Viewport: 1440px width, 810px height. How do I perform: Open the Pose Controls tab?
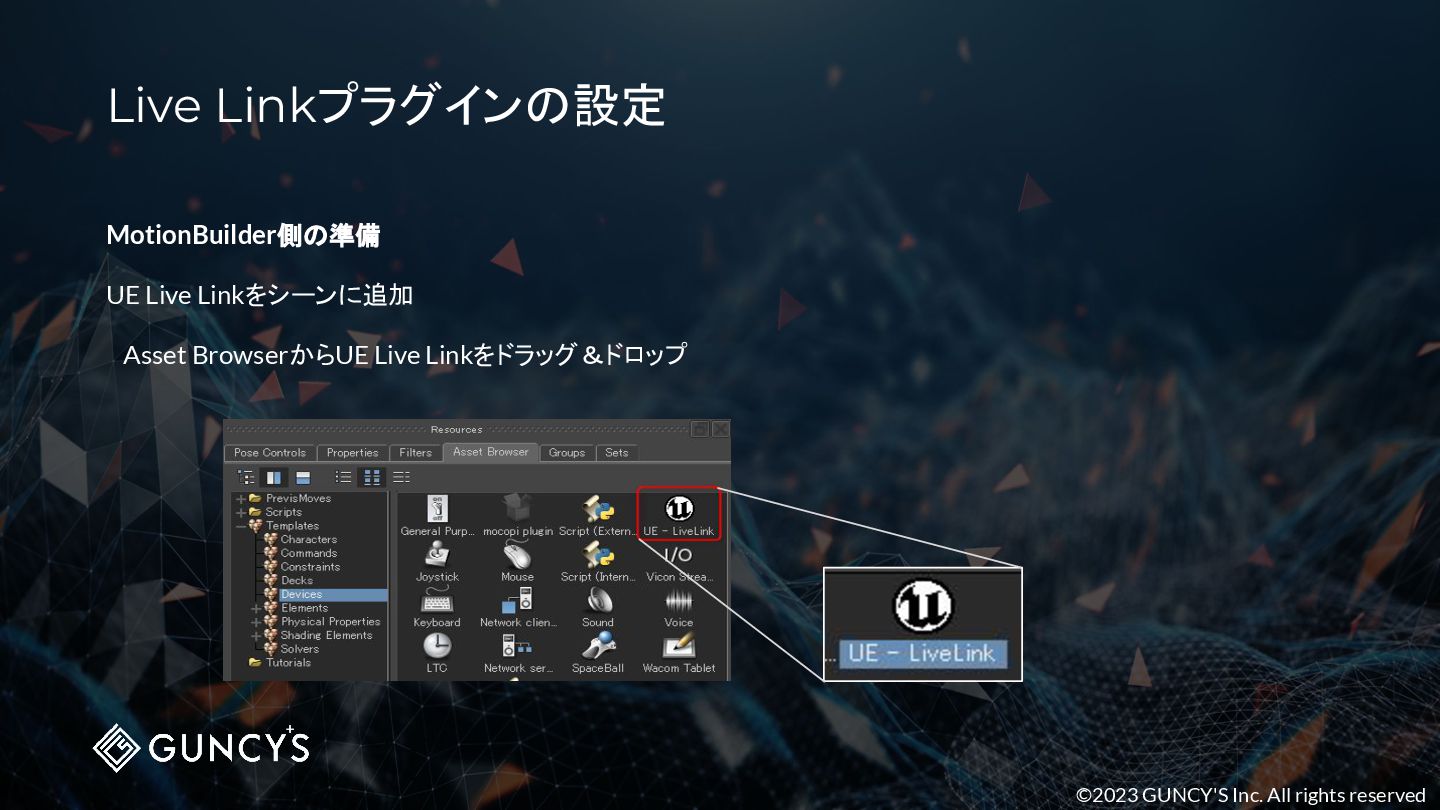(x=270, y=453)
